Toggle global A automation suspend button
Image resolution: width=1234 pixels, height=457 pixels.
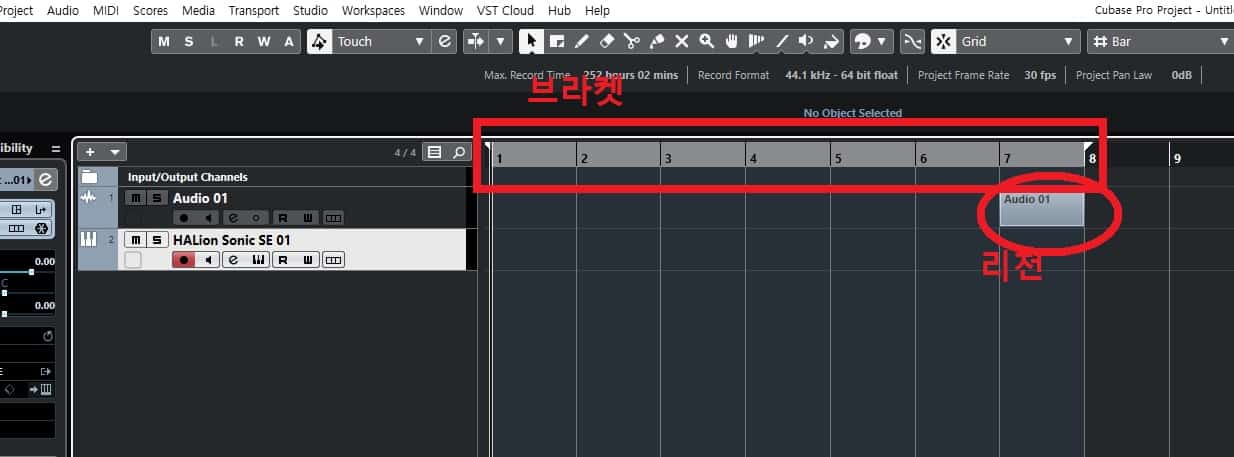[x=289, y=41]
